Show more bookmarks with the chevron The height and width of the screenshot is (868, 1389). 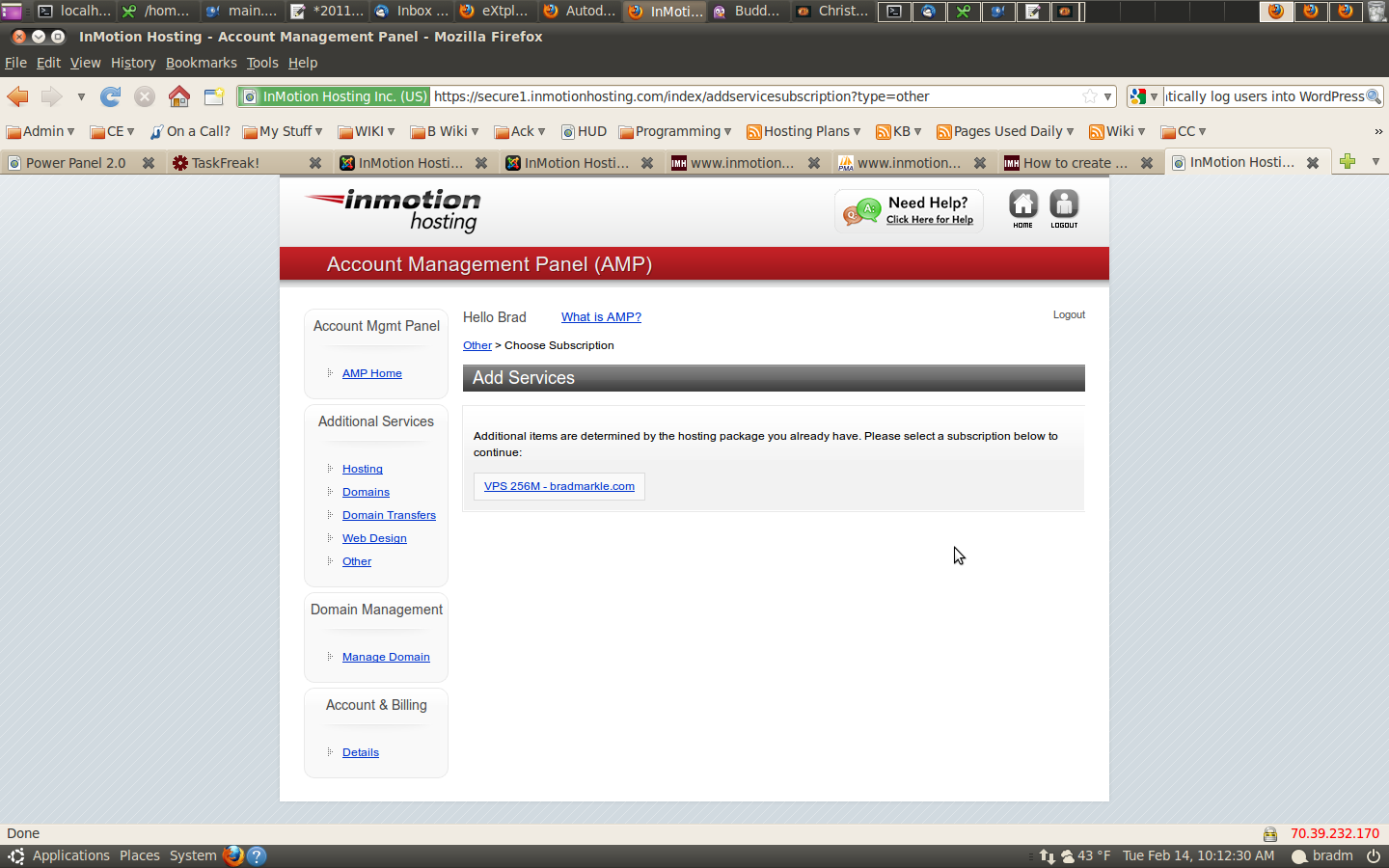point(1378,131)
